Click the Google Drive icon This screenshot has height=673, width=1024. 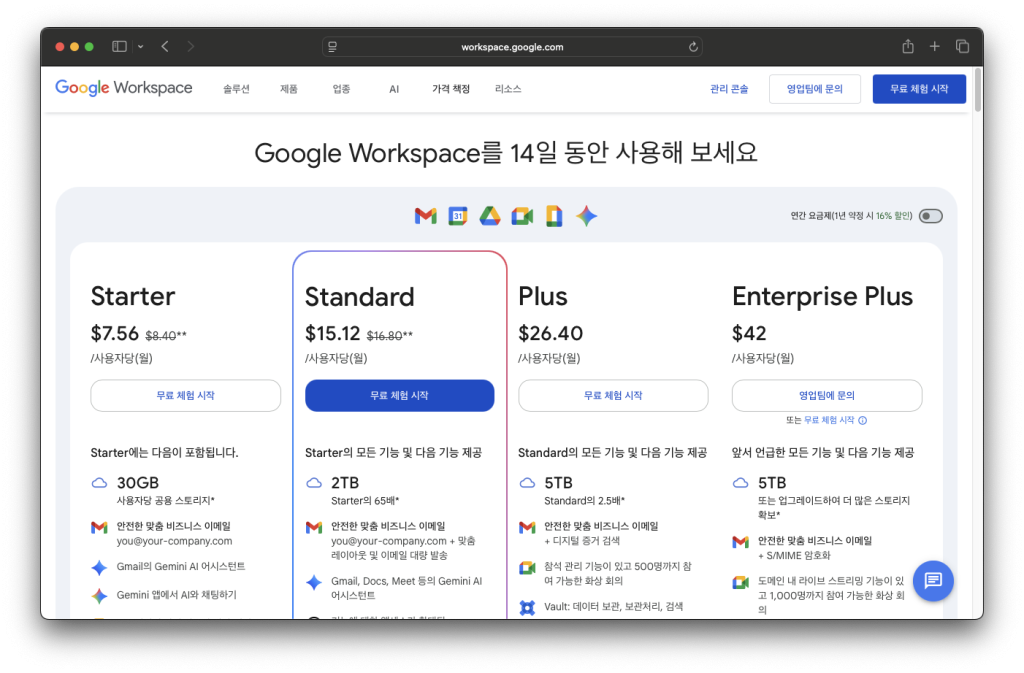tap(489, 216)
